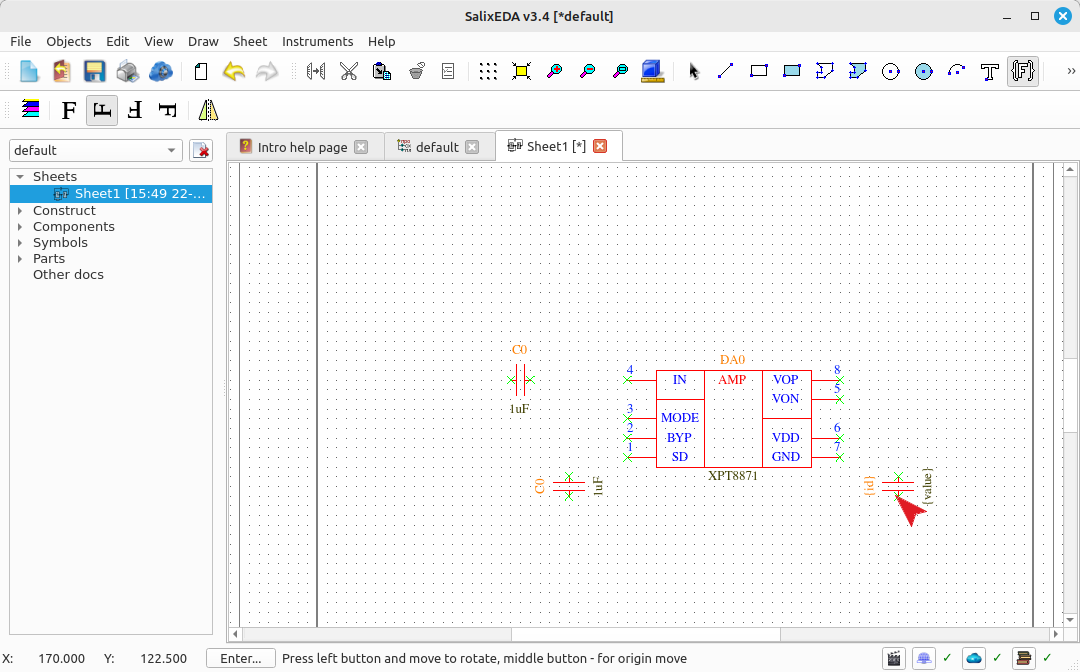Select the arrow pointer tool
This screenshot has height=672, width=1080.
pyautogui.click(x=694, y=71)
